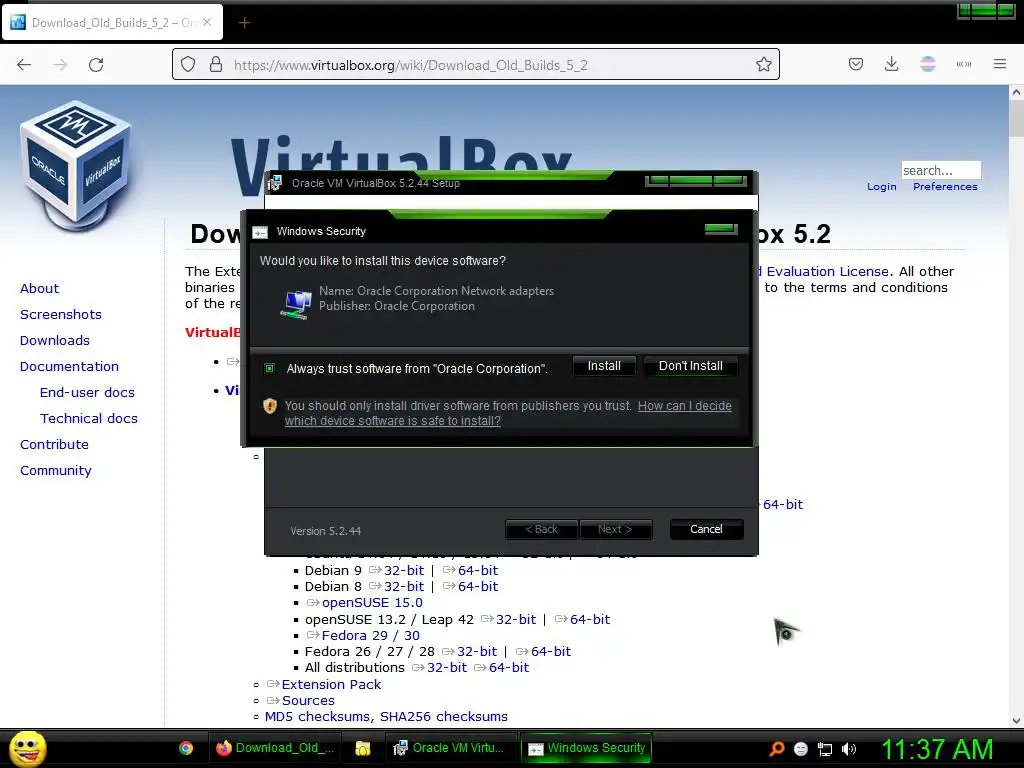Toggle Always trust software from Oracle Corporation checkbox
The height and width of the screenshot is (768, 1024).
(x=269, y=368)
